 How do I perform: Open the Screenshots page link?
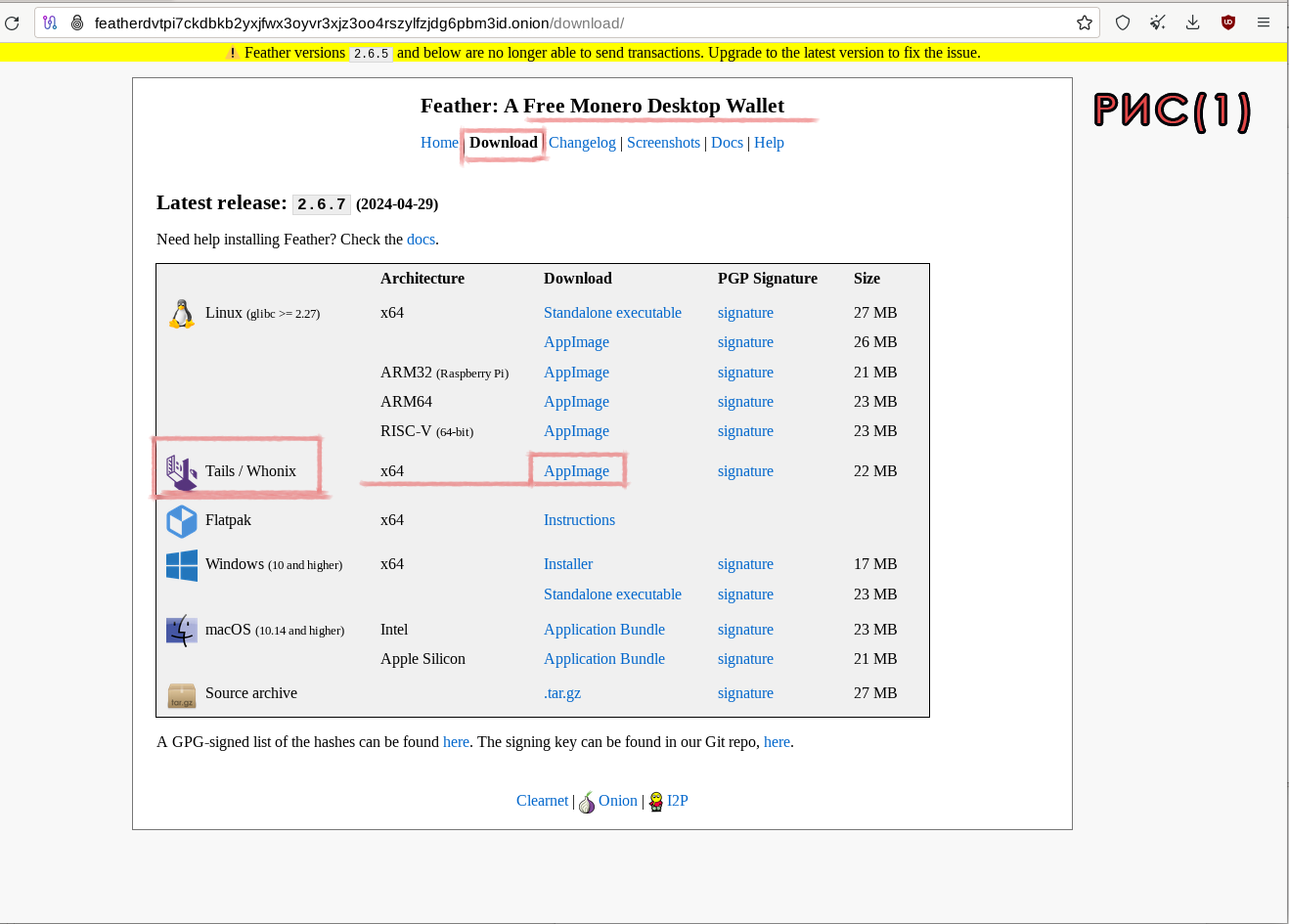[x=663, y=143]
